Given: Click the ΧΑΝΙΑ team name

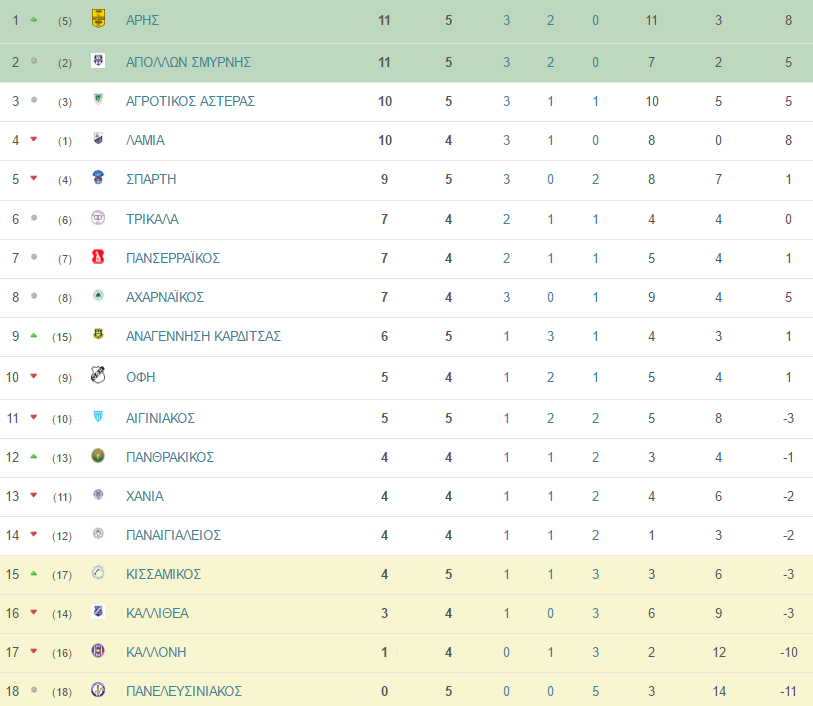Looking at the screenshot, I should coord(145,497).
